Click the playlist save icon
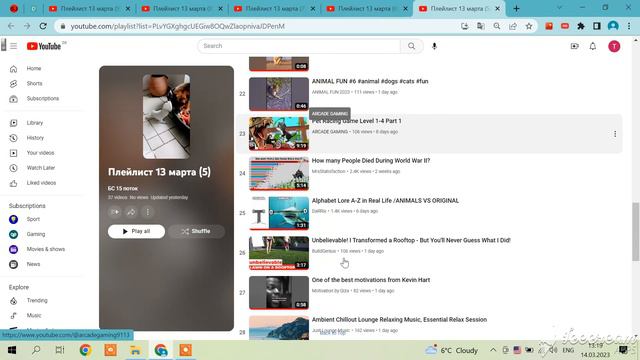The height and width of the screenshot is (360, 640). pos(115,212)
